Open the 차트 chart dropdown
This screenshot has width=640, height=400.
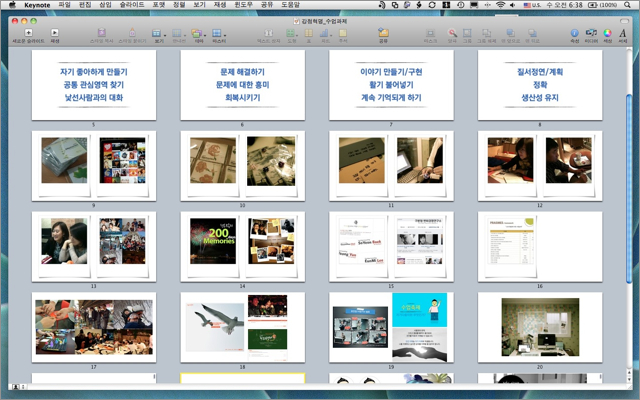point(325,36)
